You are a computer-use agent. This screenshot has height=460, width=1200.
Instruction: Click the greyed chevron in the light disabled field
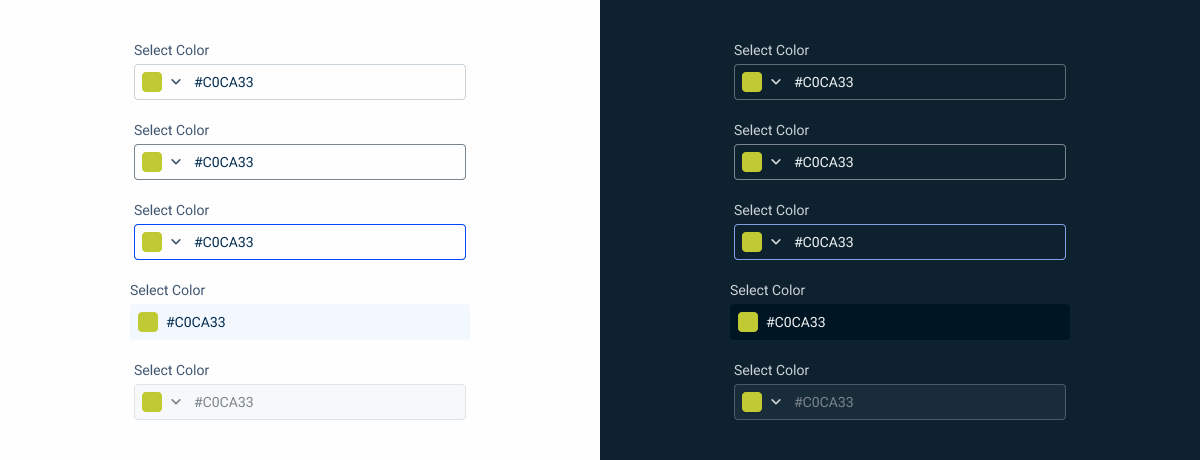pos(176,402)
